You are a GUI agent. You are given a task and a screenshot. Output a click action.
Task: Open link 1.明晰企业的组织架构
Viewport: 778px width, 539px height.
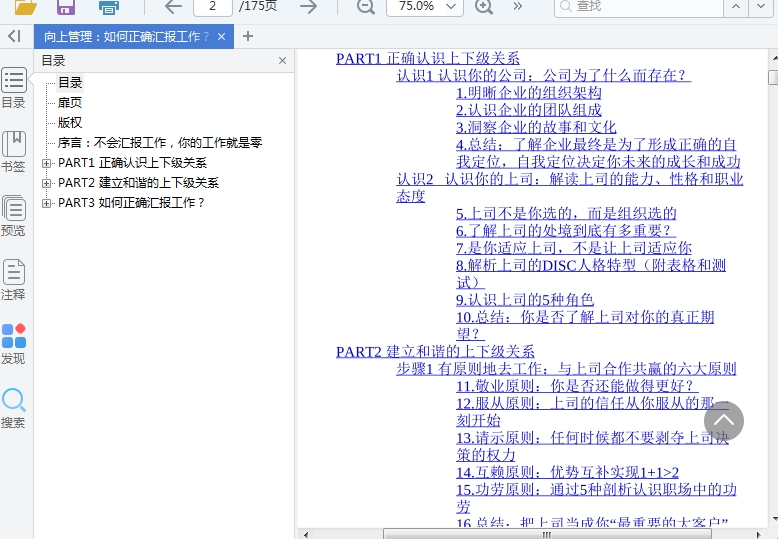point(529,93)
